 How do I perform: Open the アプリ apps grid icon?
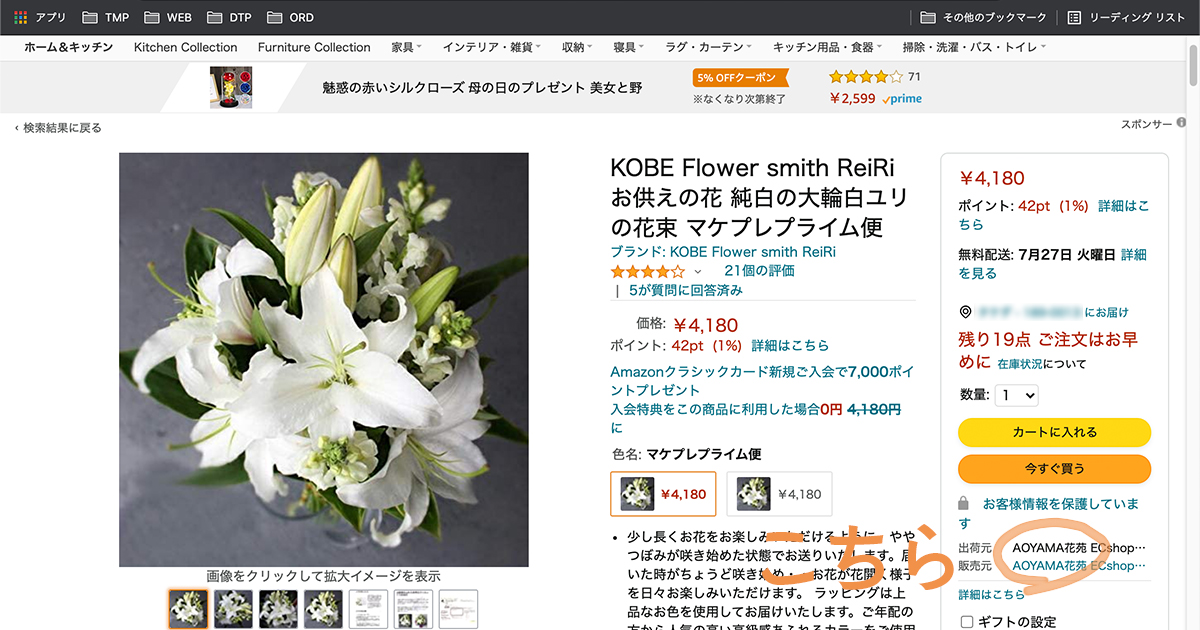click(x=20, y=17)
